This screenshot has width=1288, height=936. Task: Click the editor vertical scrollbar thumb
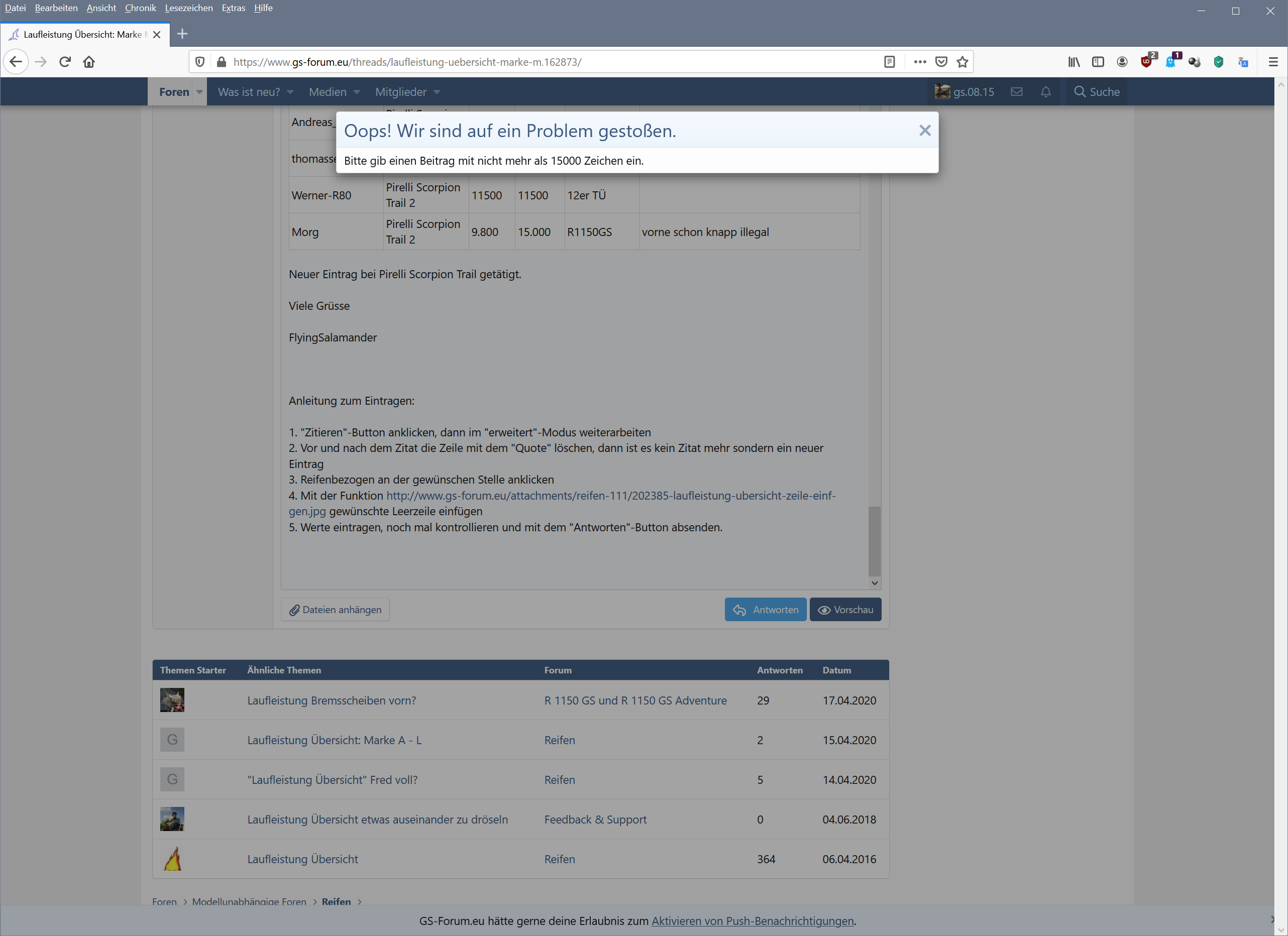(x=875, y=540)
